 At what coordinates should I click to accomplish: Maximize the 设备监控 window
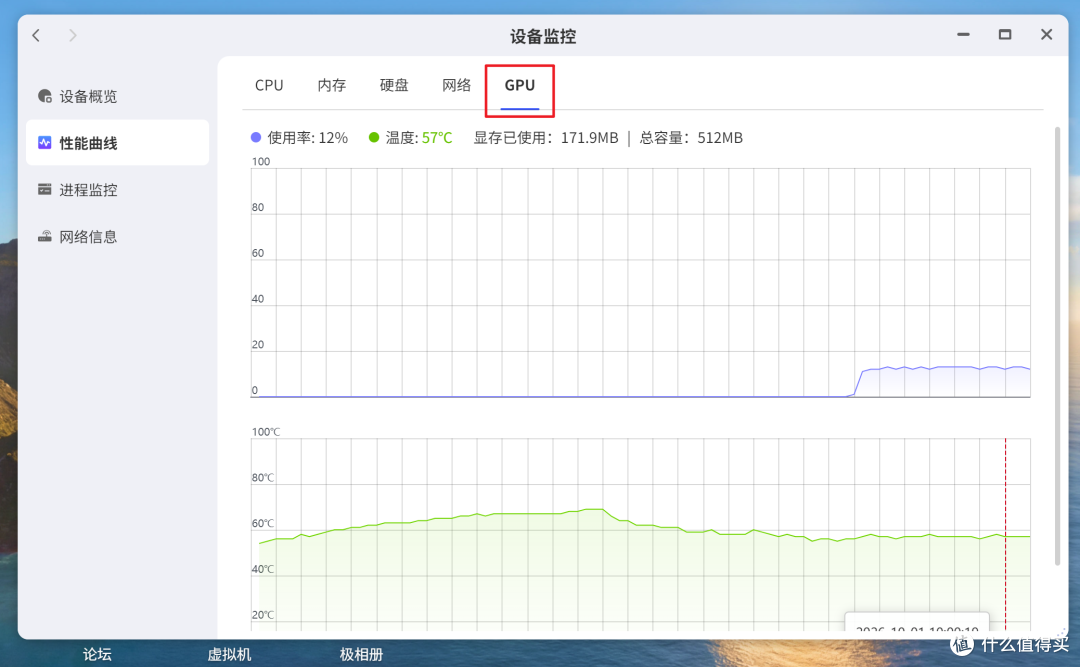pyautogui.click(x=1005, y=34)
